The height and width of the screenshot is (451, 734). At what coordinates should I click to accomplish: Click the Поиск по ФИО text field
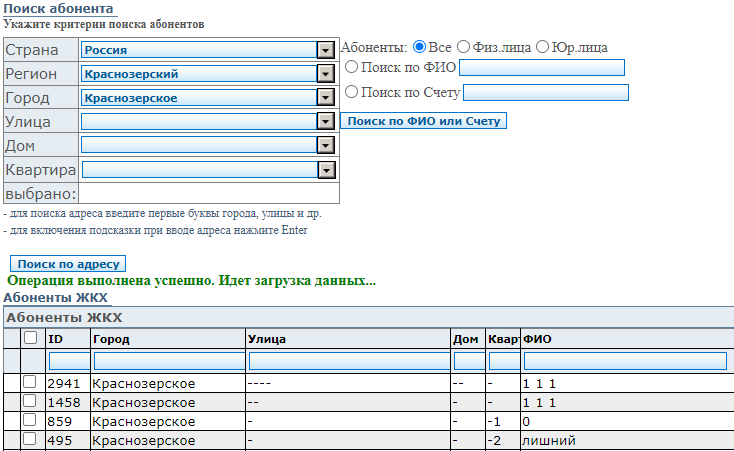point(541,68)
